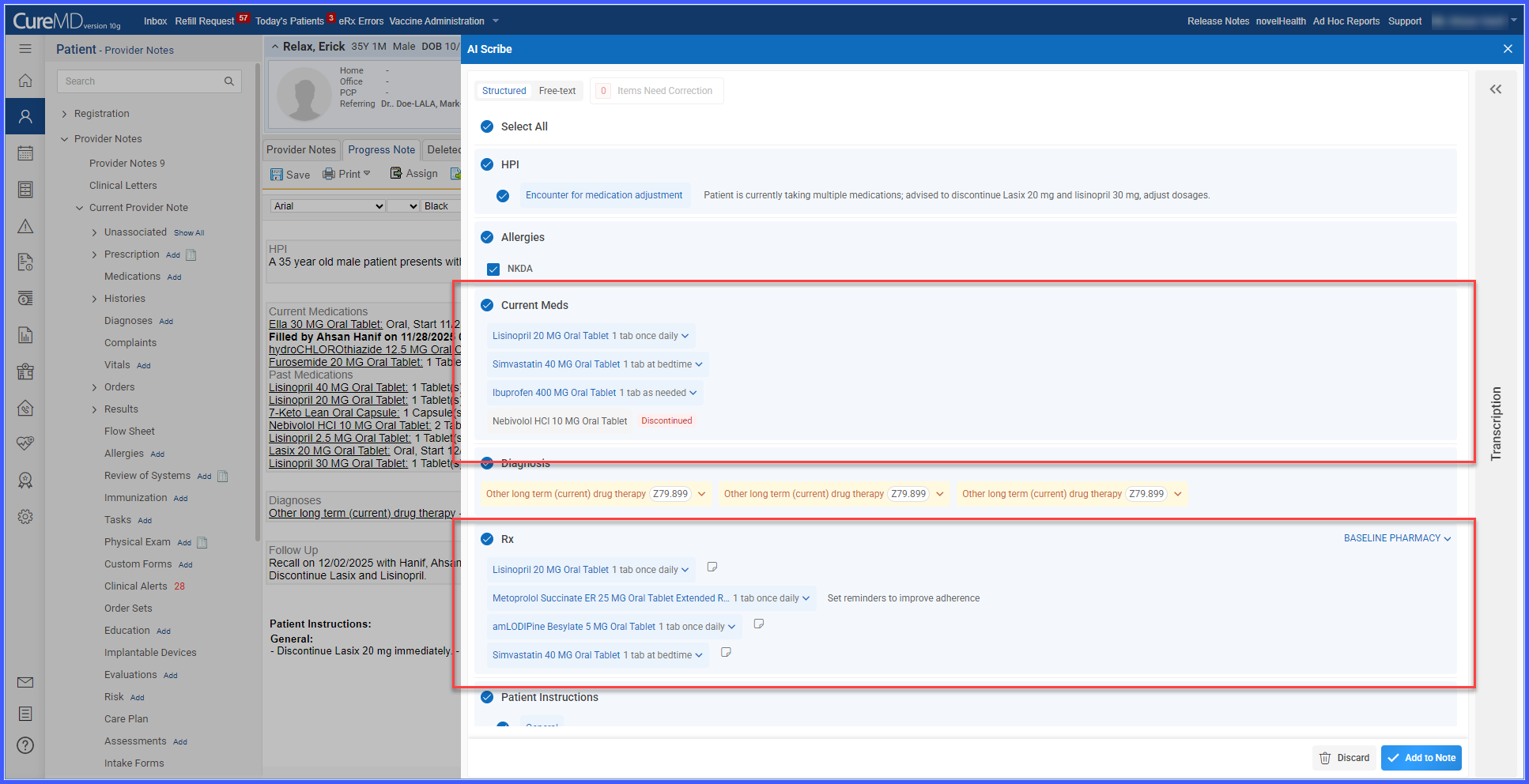Screen dimensions: 1529x784
Task: Open the Ad Hoc Reports link
Action: [x=1346, y=21]
